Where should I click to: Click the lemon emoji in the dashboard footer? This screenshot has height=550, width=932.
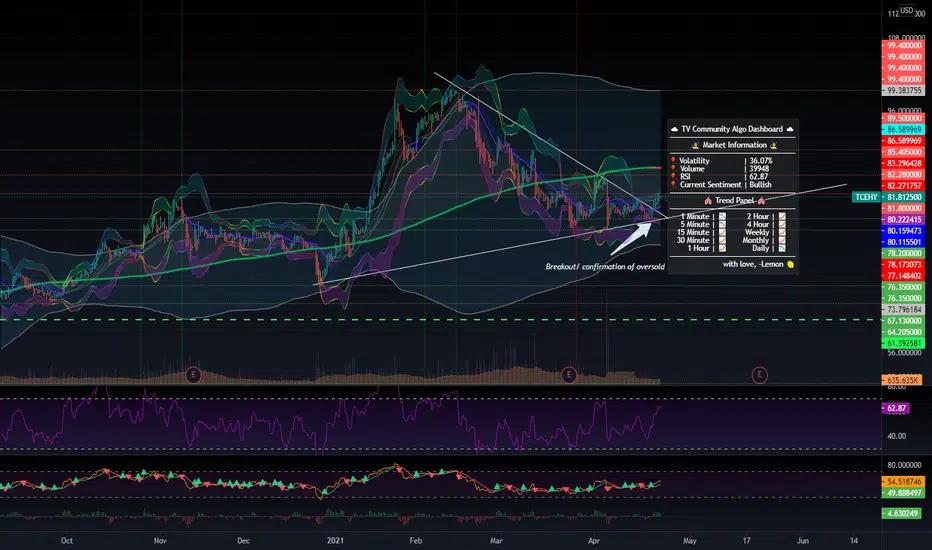[791, 264]
